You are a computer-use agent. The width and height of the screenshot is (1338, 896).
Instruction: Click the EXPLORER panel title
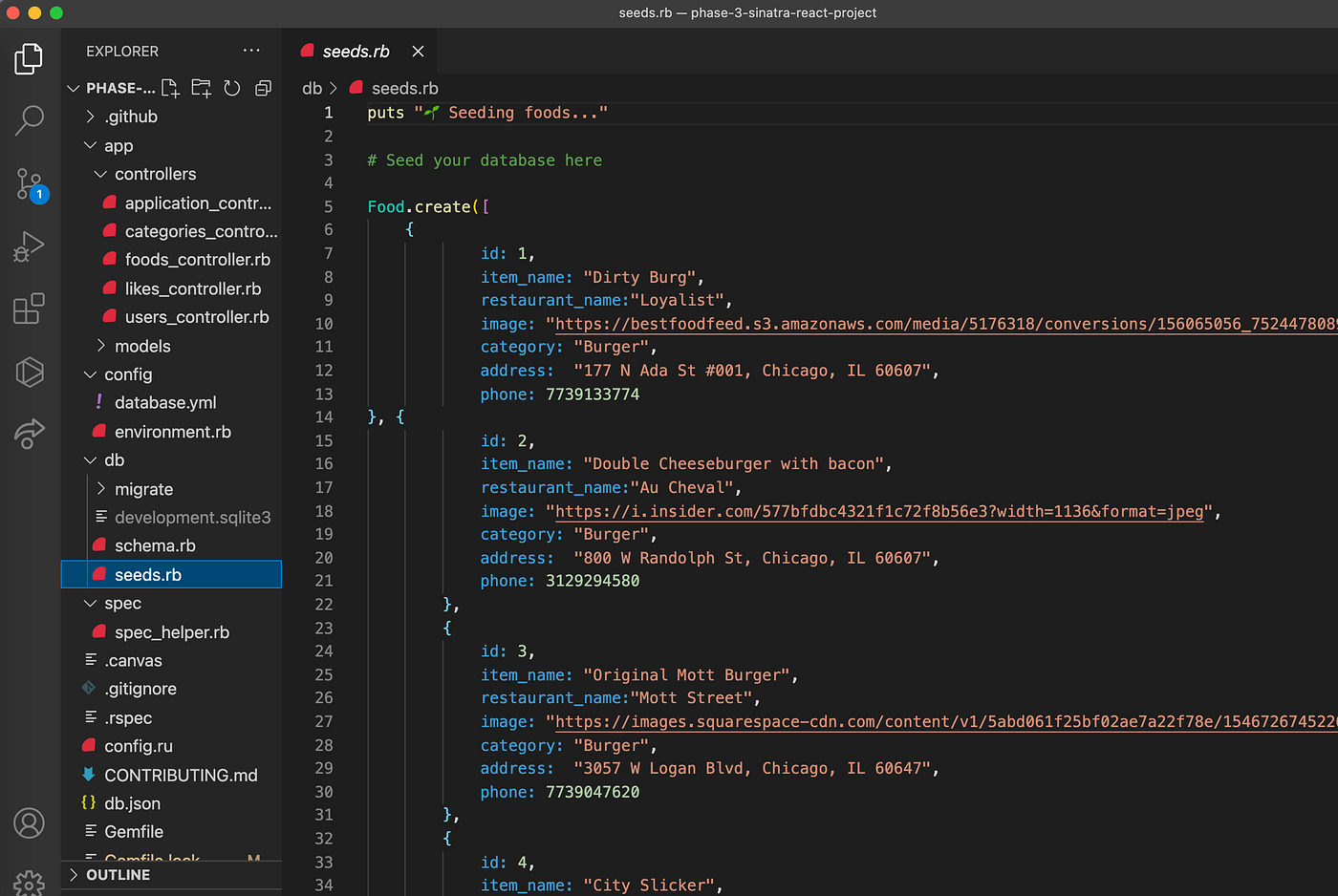pos(122,52)
